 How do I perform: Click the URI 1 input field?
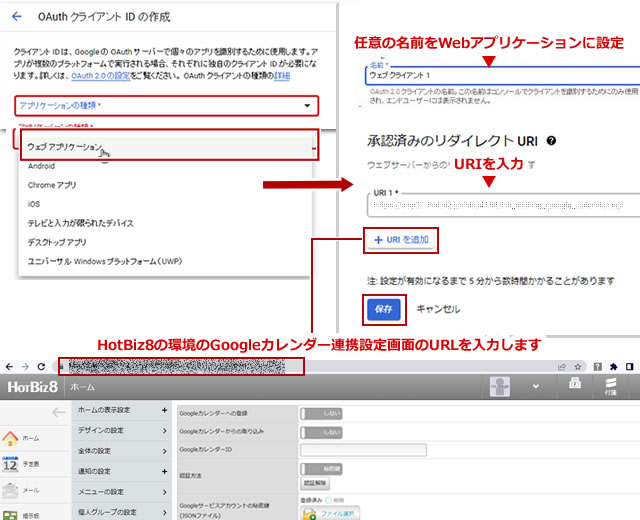point(504,205)
